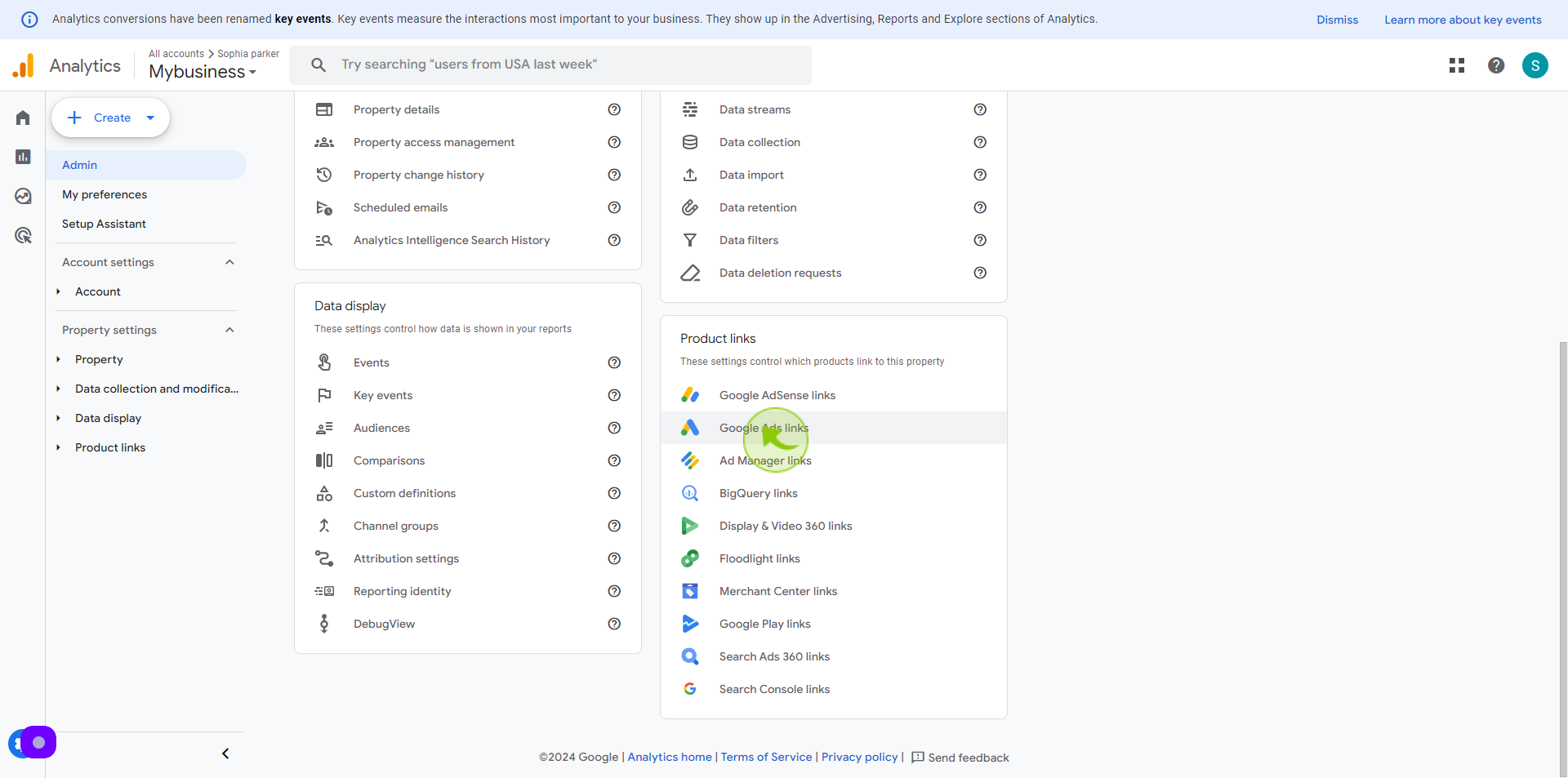Click the vertical page scrollbar
Viewport: 1568px width, 778px height.
tap(1563, 559)
